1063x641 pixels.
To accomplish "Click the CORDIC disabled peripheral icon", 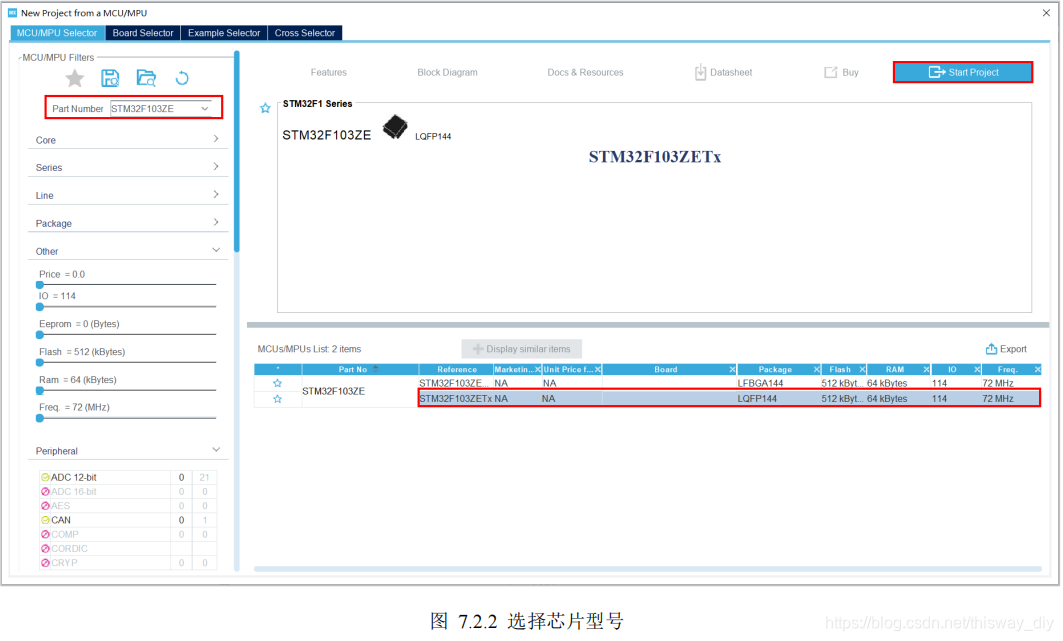I will pos(45,549).
